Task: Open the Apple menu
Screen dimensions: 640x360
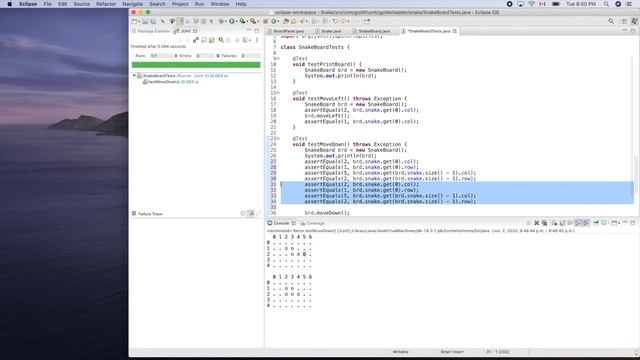Action: coord(9,4)
